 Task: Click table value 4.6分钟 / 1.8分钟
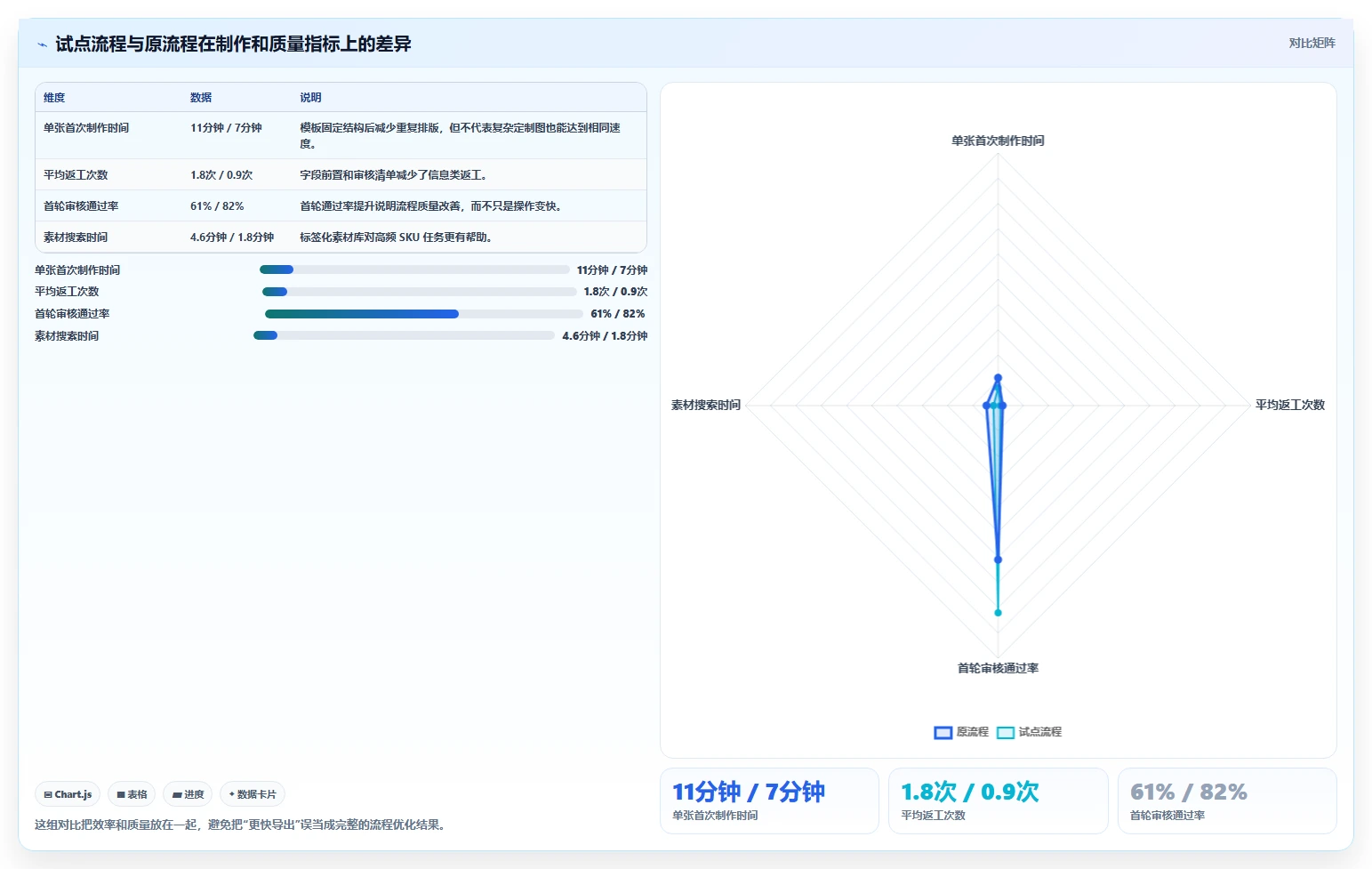[232, 237]
